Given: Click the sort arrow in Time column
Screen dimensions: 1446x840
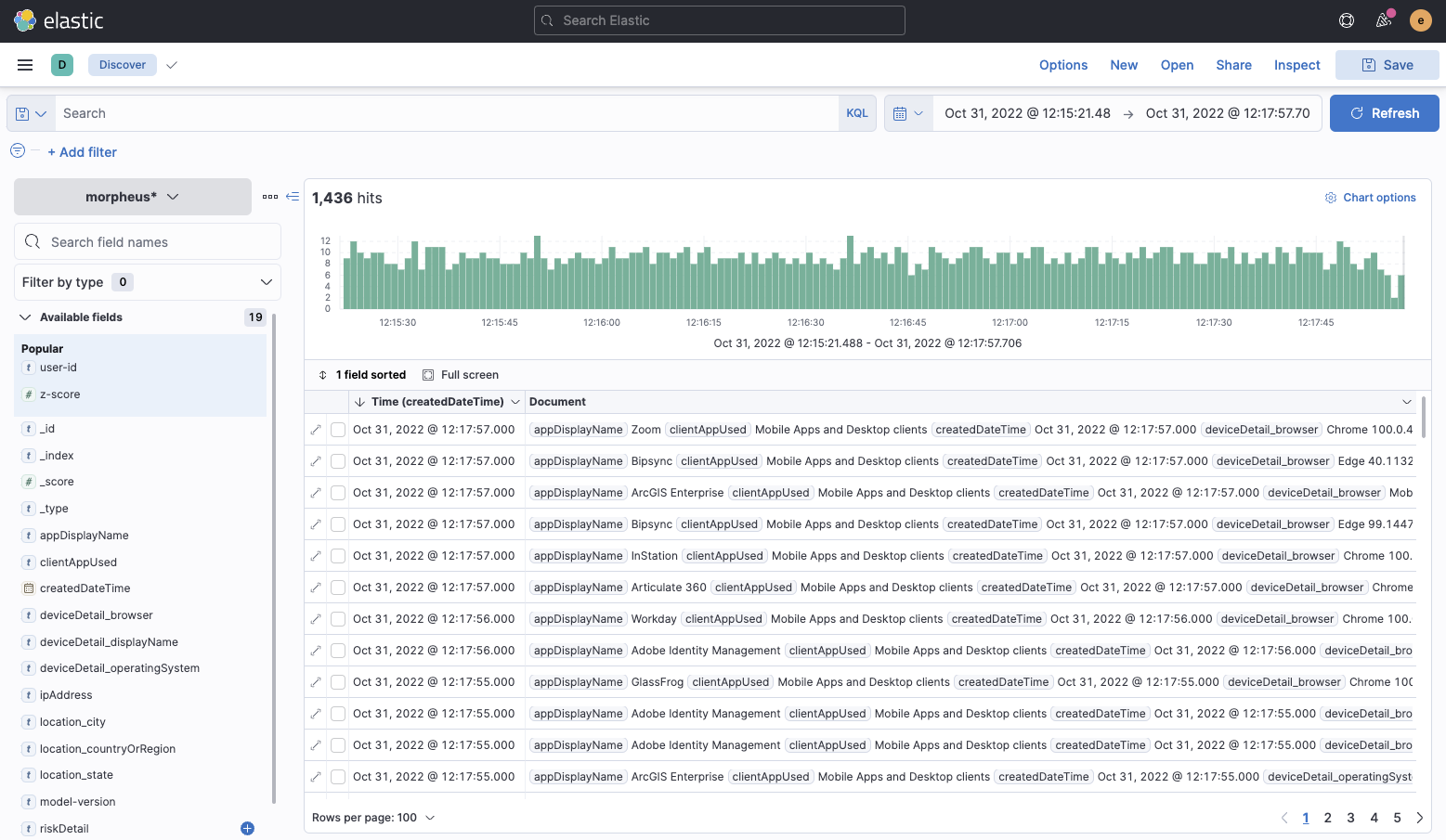Looking at the screenshot, I should 359,402.
